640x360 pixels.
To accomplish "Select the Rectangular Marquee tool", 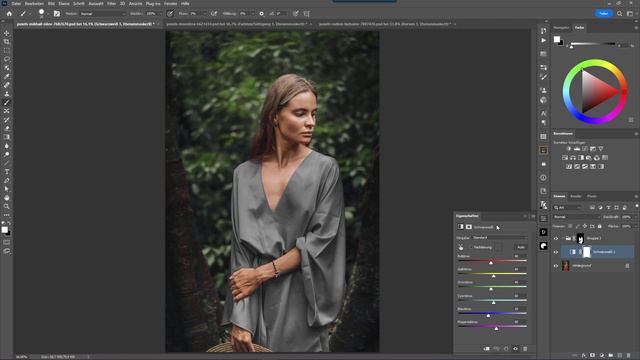I will point(7,51).
